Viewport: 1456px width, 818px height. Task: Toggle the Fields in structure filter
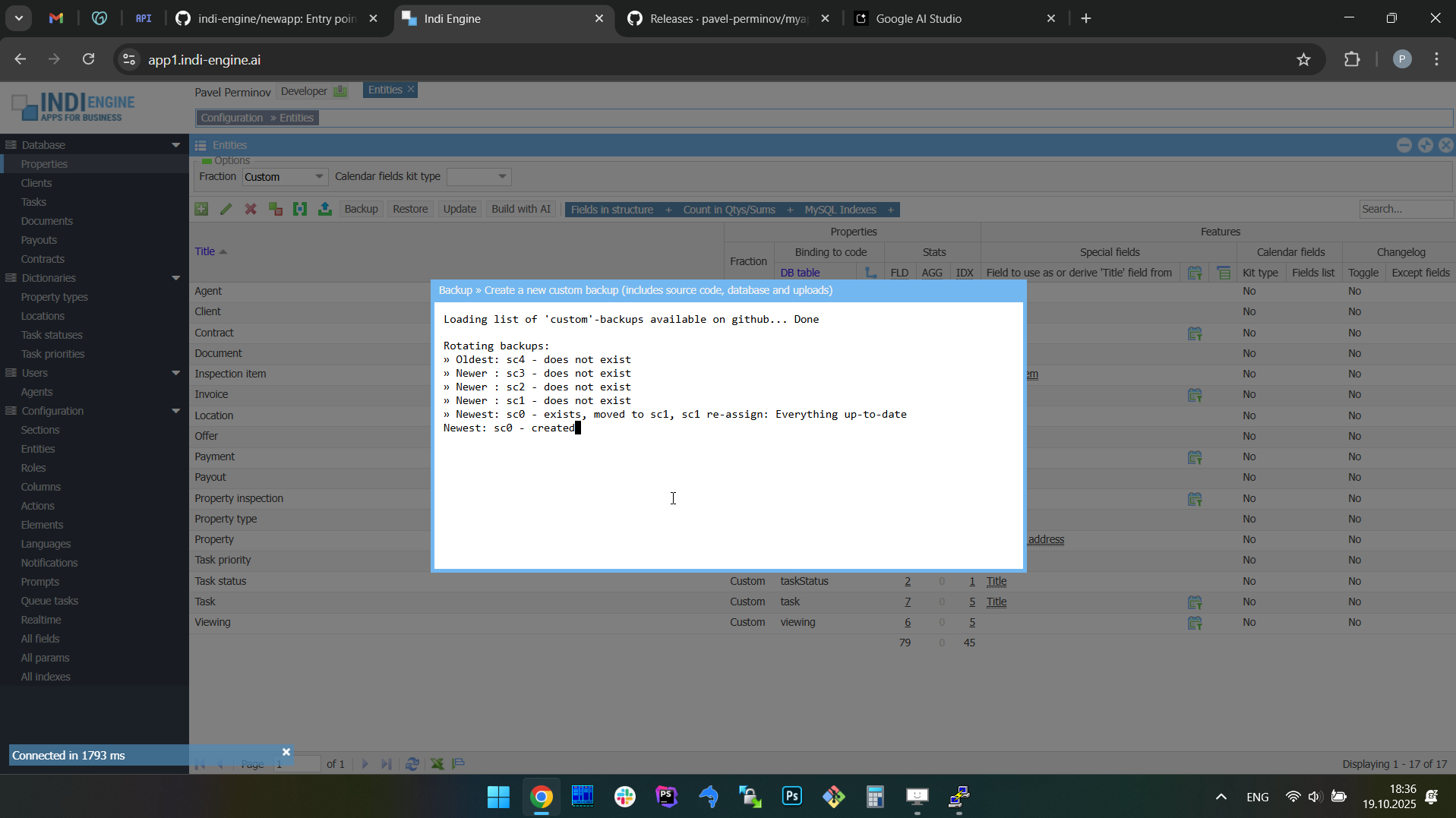coord(612,210)
